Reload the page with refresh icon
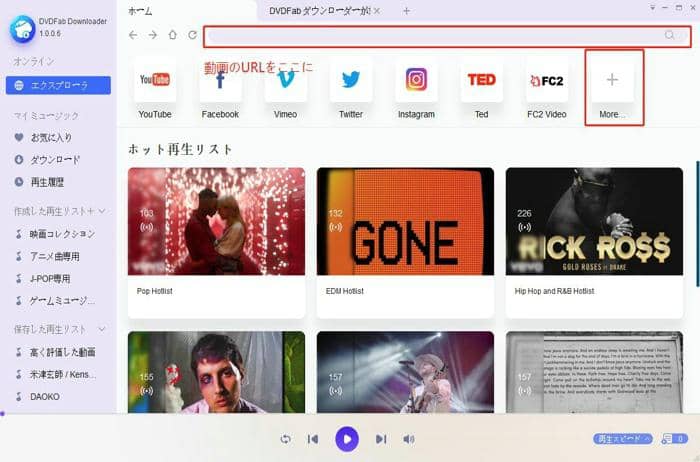 tap(192, 35)
